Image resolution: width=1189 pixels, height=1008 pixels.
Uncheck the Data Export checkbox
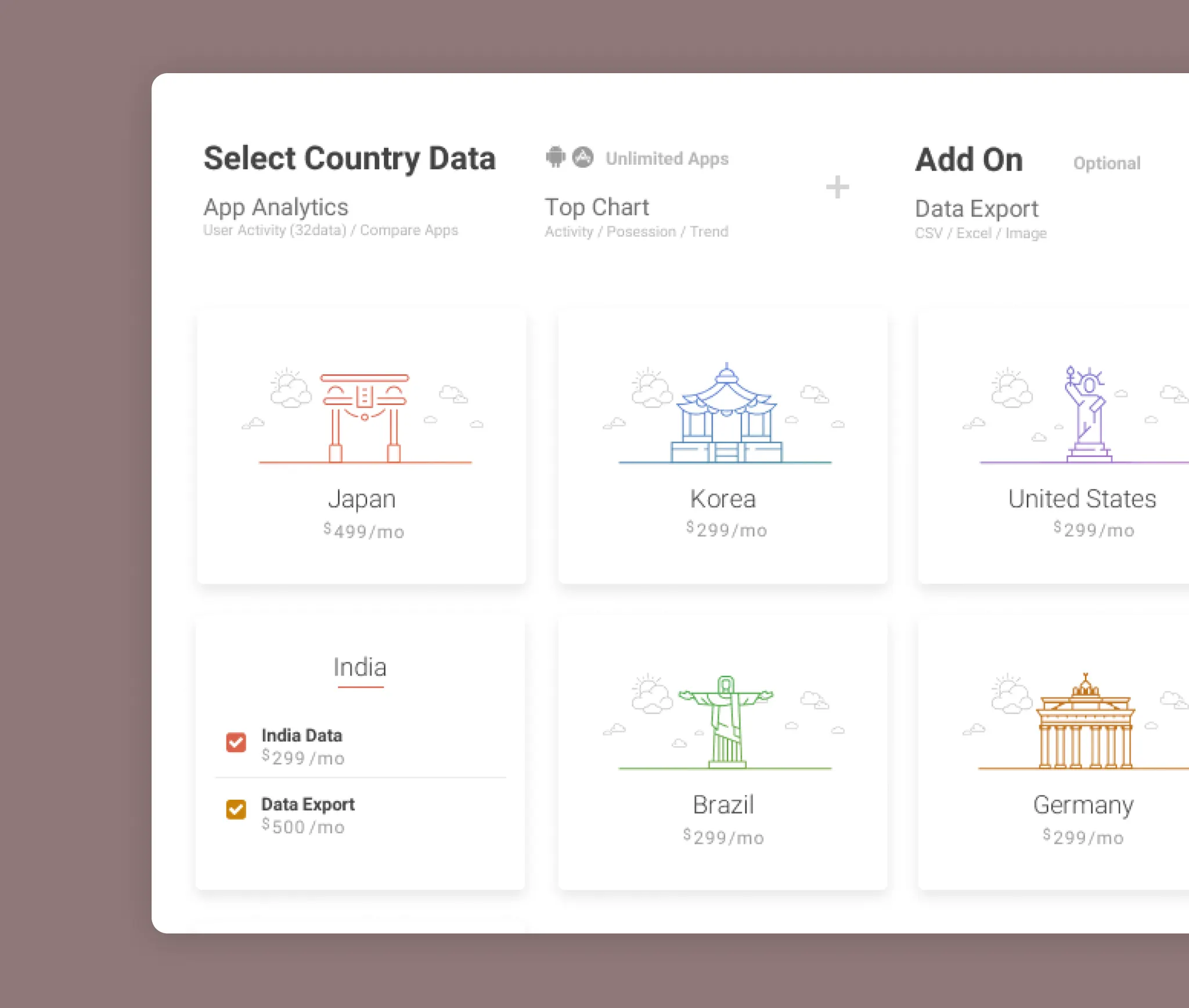click(236, 809)
